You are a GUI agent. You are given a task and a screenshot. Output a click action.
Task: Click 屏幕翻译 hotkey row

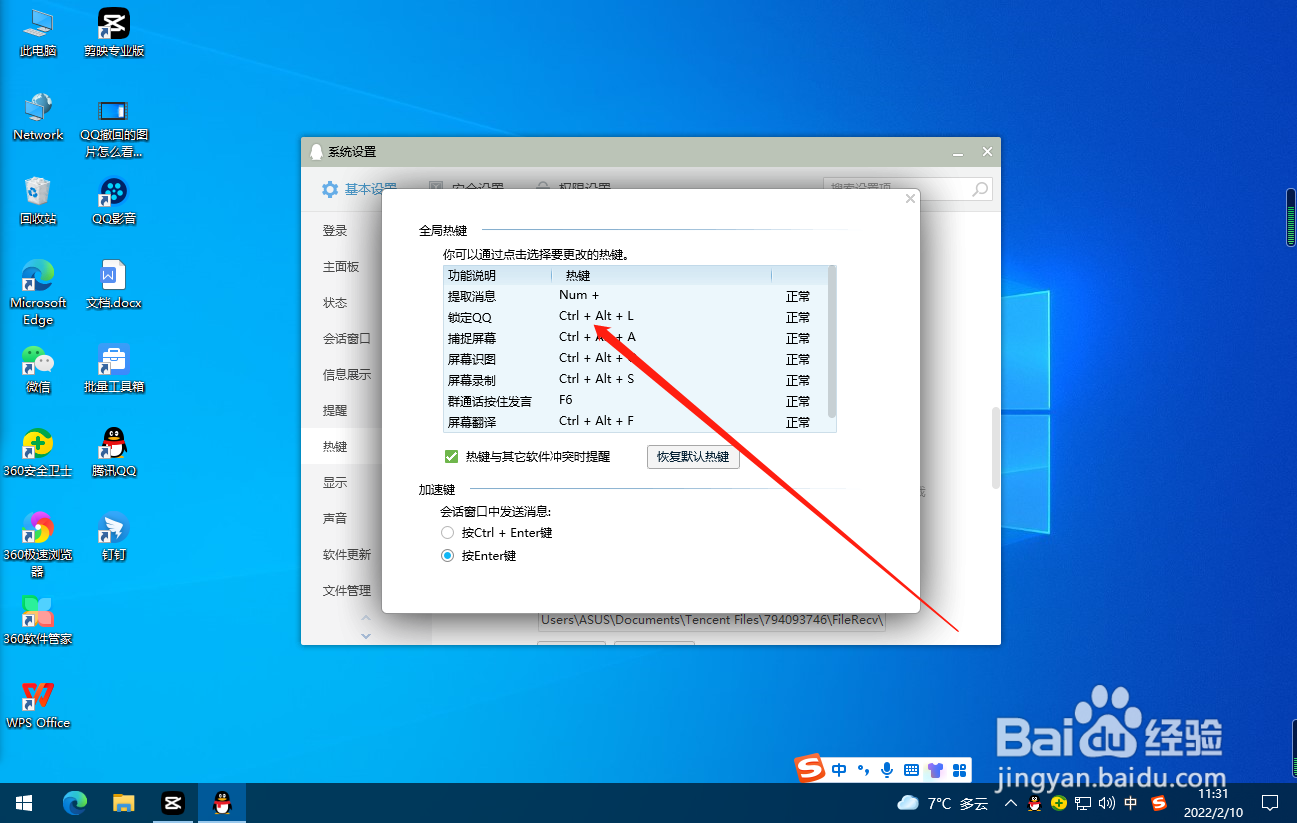pos(636,422)
